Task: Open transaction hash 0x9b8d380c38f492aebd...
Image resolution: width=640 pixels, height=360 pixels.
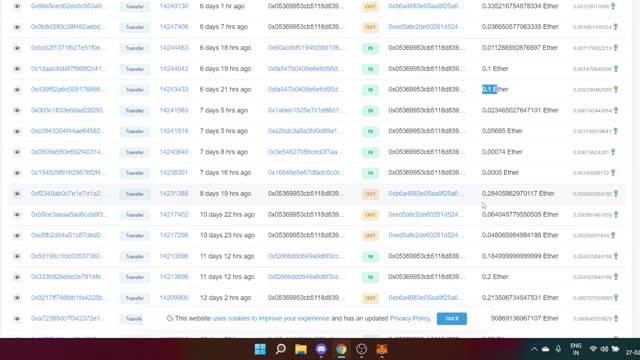Action: 68,27
